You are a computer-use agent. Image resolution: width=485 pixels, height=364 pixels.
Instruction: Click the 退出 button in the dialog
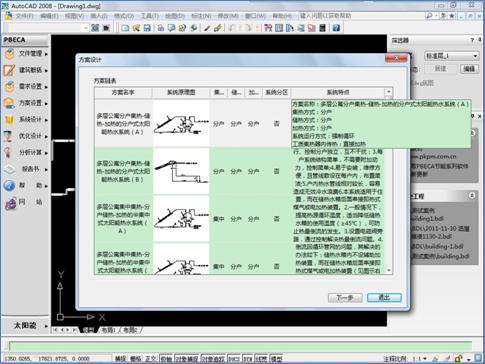pyautogui.click(x=384, y=298)
